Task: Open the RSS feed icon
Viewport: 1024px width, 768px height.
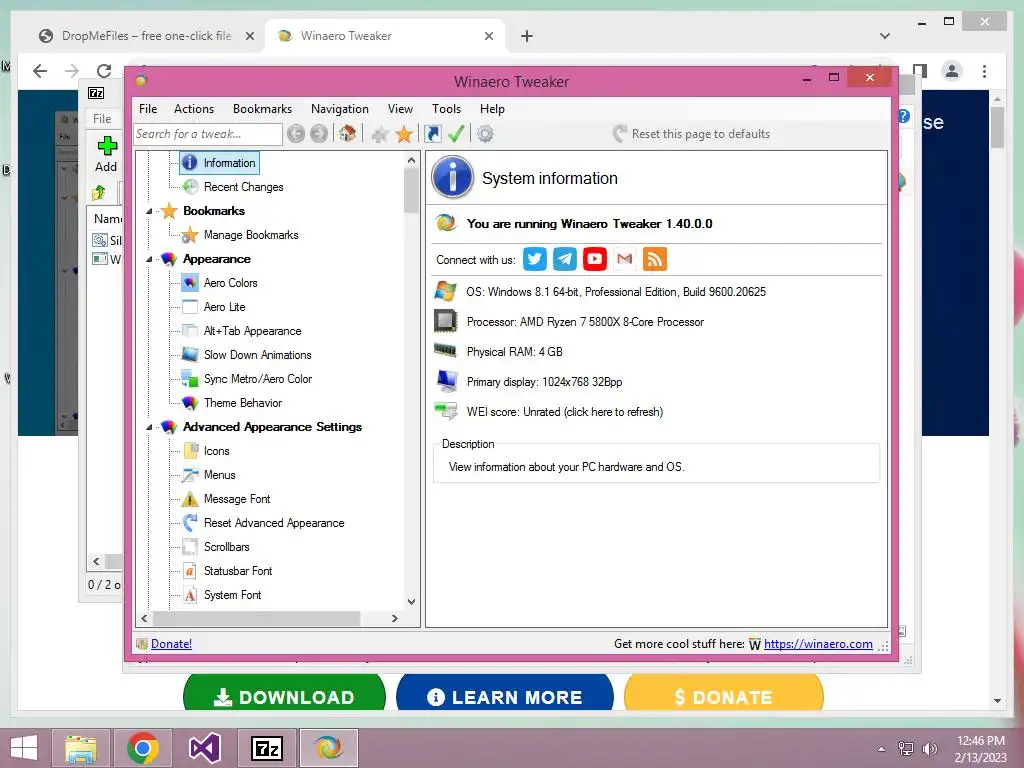Action: [x=655, y=259]
